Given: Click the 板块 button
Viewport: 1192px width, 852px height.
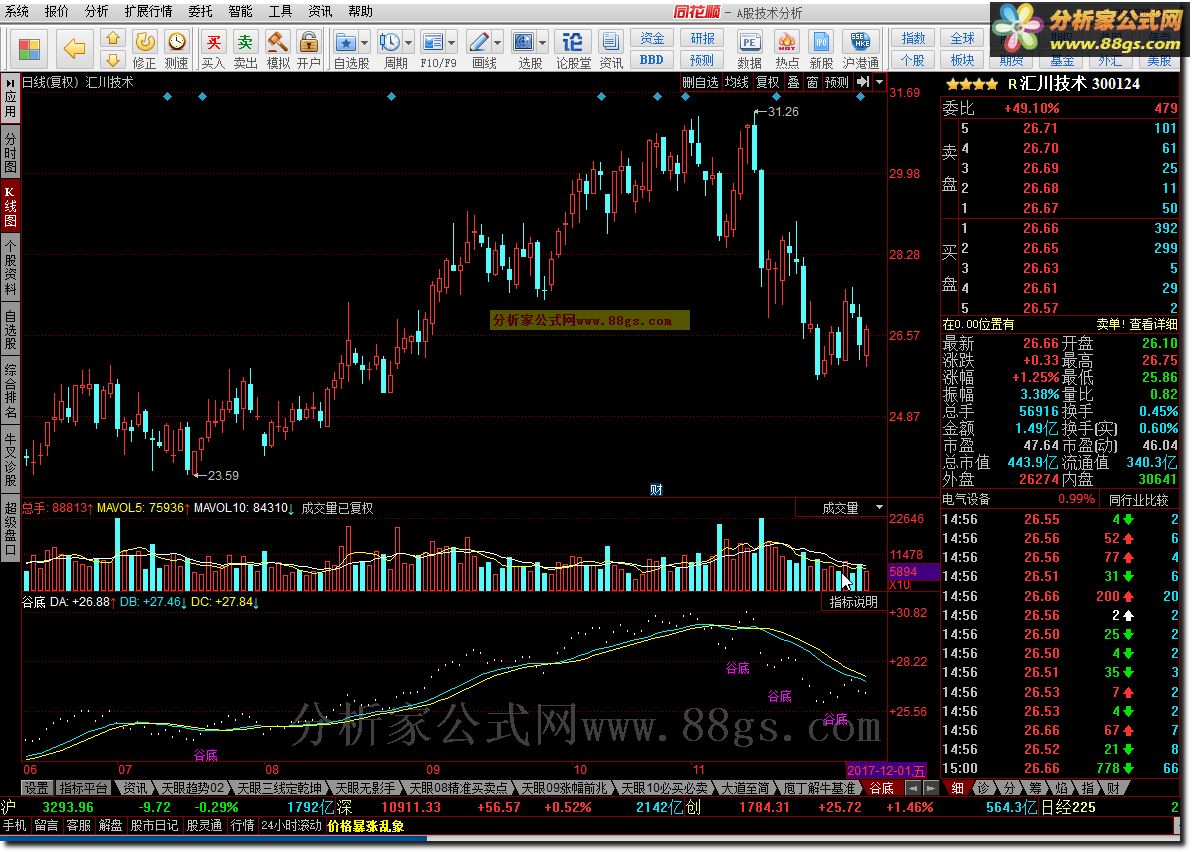Looking at the screenshot, I should 962,59.
